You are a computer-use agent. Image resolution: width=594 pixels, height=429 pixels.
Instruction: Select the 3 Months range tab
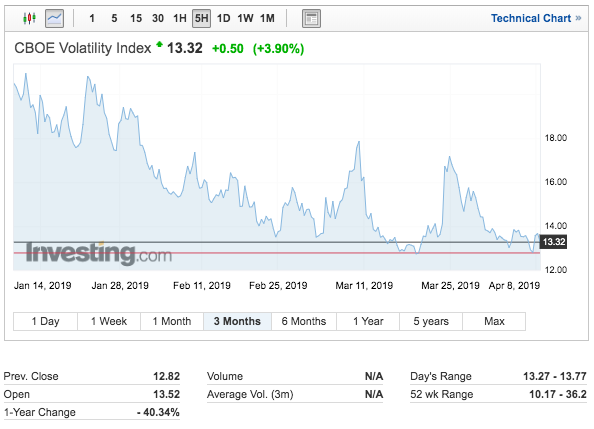coord(237,321)
